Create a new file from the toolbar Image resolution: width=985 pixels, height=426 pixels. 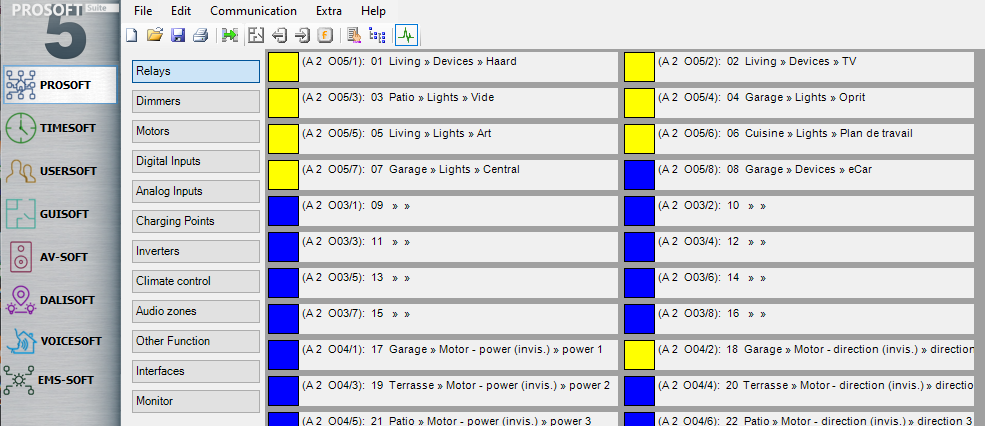pos(132,35)
